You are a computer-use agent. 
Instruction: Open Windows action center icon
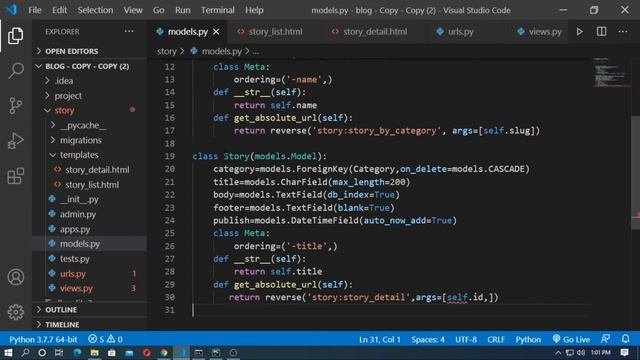(x=624, y=353)
